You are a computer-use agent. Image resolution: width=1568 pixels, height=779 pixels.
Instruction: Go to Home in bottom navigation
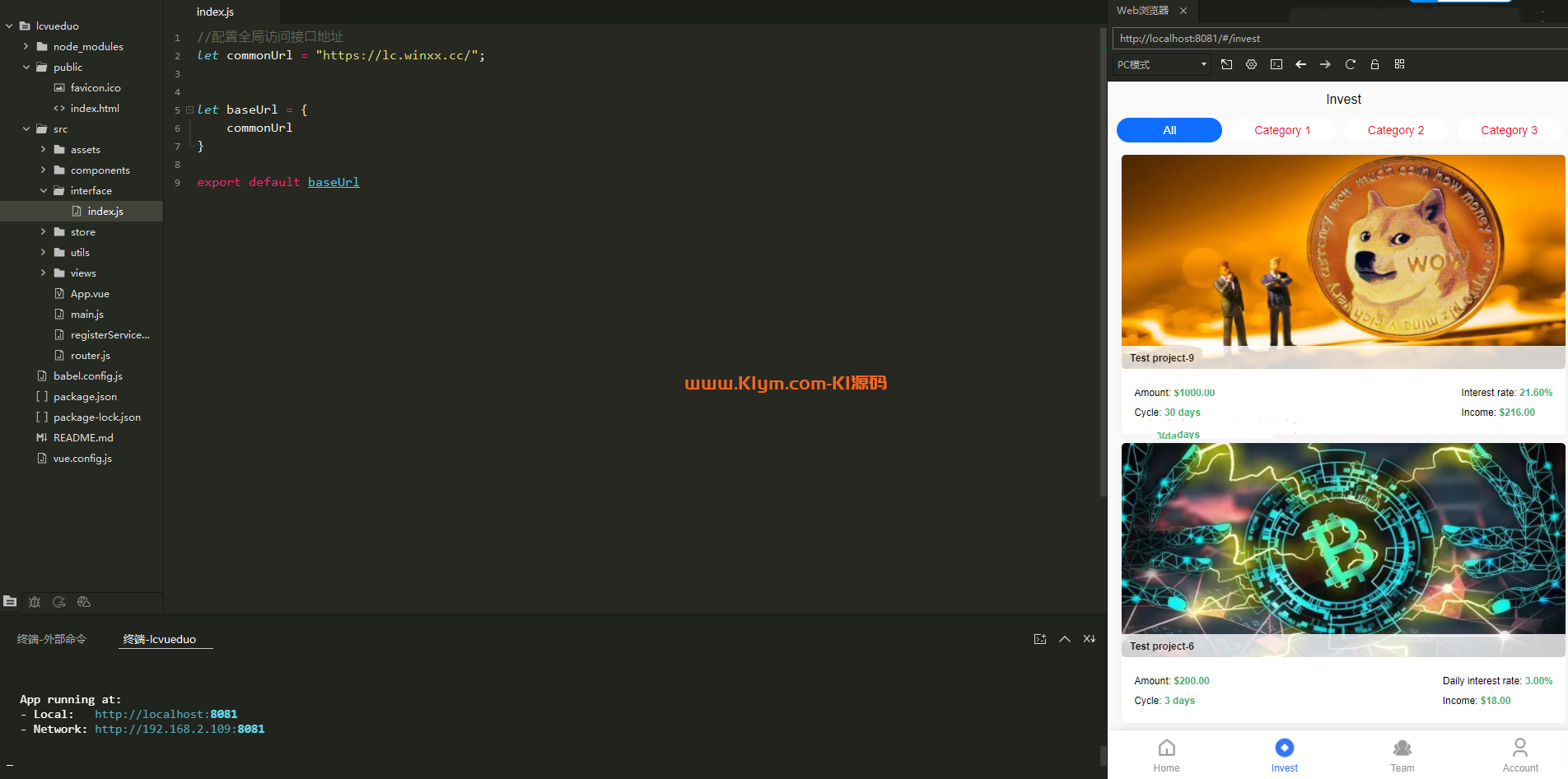(1166, 756)
